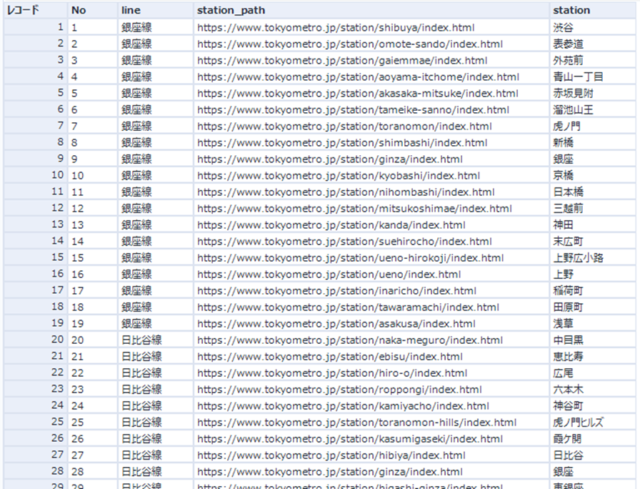Image resolution: width=640 pixels, height=489 pixels.
Task: Select the omote-sando station URL cell
Action: click(371, 44)
